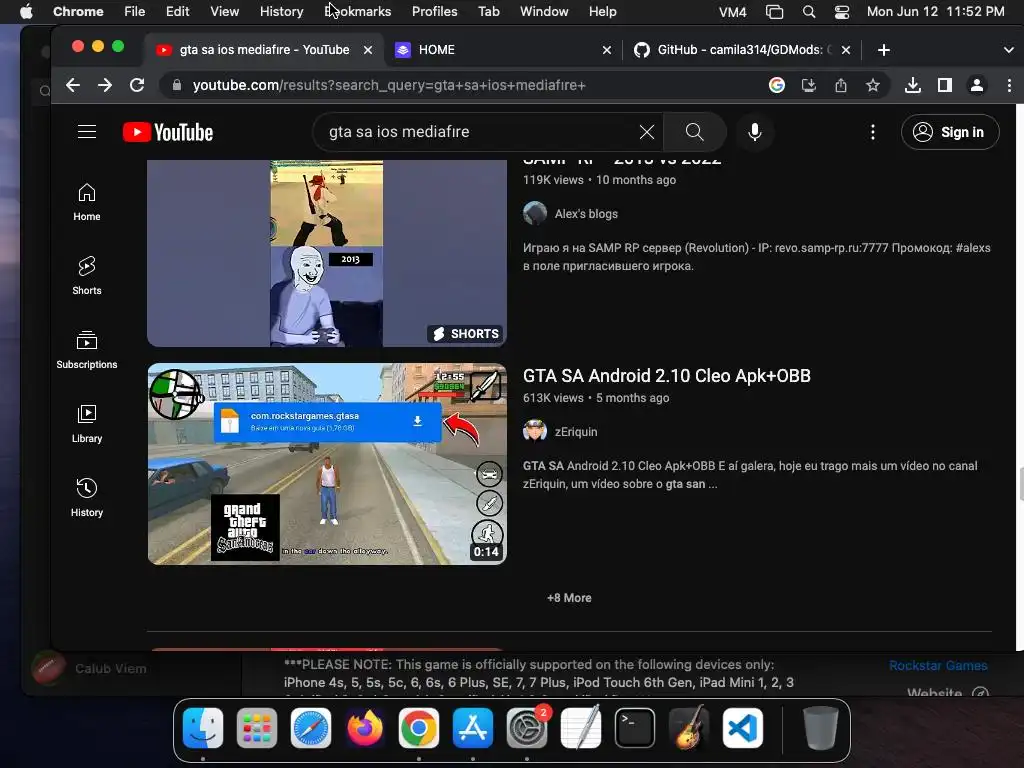This screenshot has height=768, width=1024.
Task: Go back with Chrome back arrow
Action: coord(73,85)
